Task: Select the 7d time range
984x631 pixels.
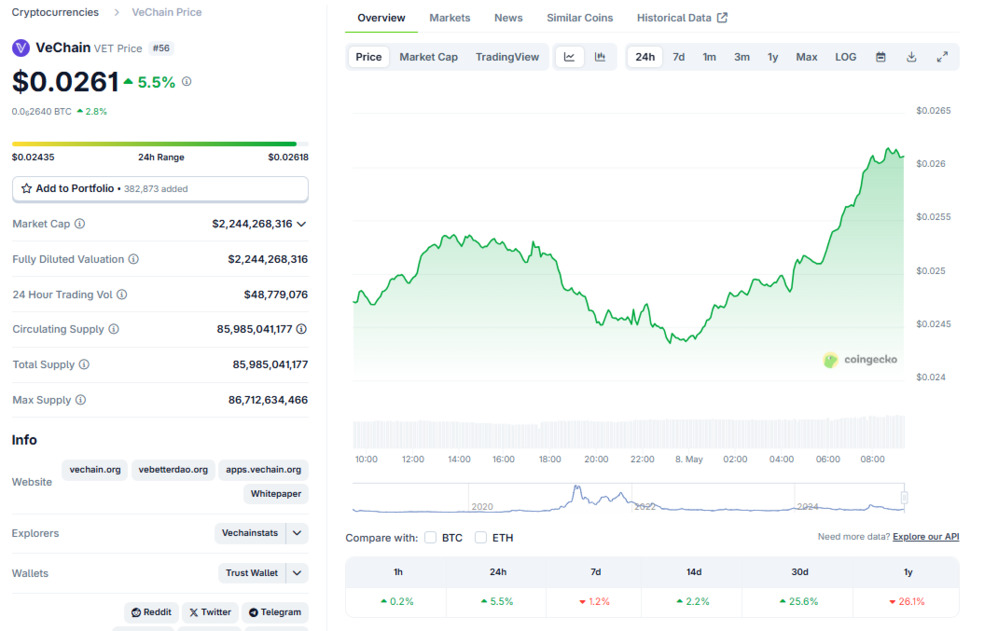Action: pyautogui.click(x=678, y=57)
